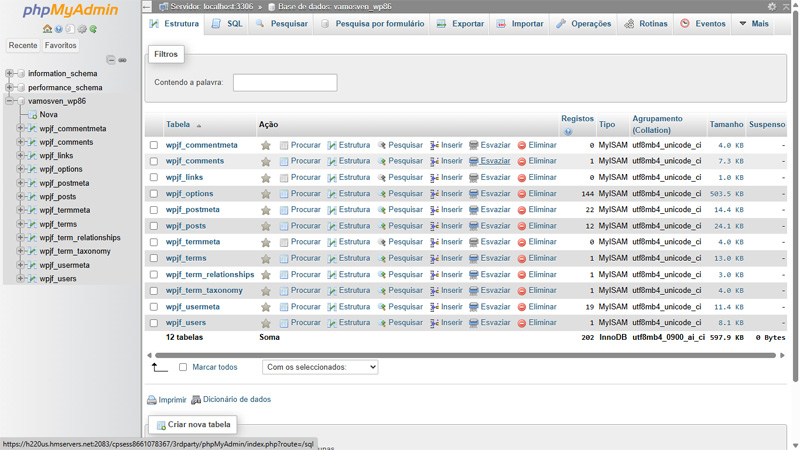Star the wpjf_users table as favorite
This screenshot has width=800, height=450.
(266, 323)
